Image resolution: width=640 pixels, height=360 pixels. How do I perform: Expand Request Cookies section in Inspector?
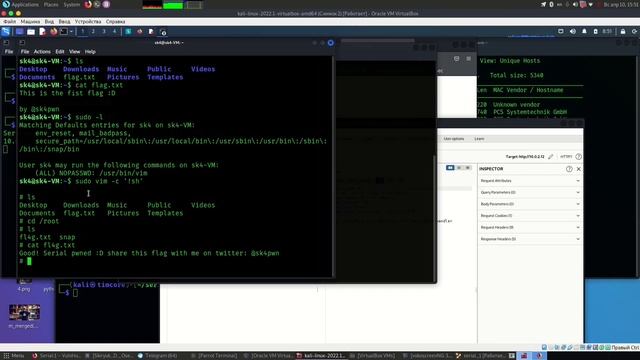click(530, 216)
